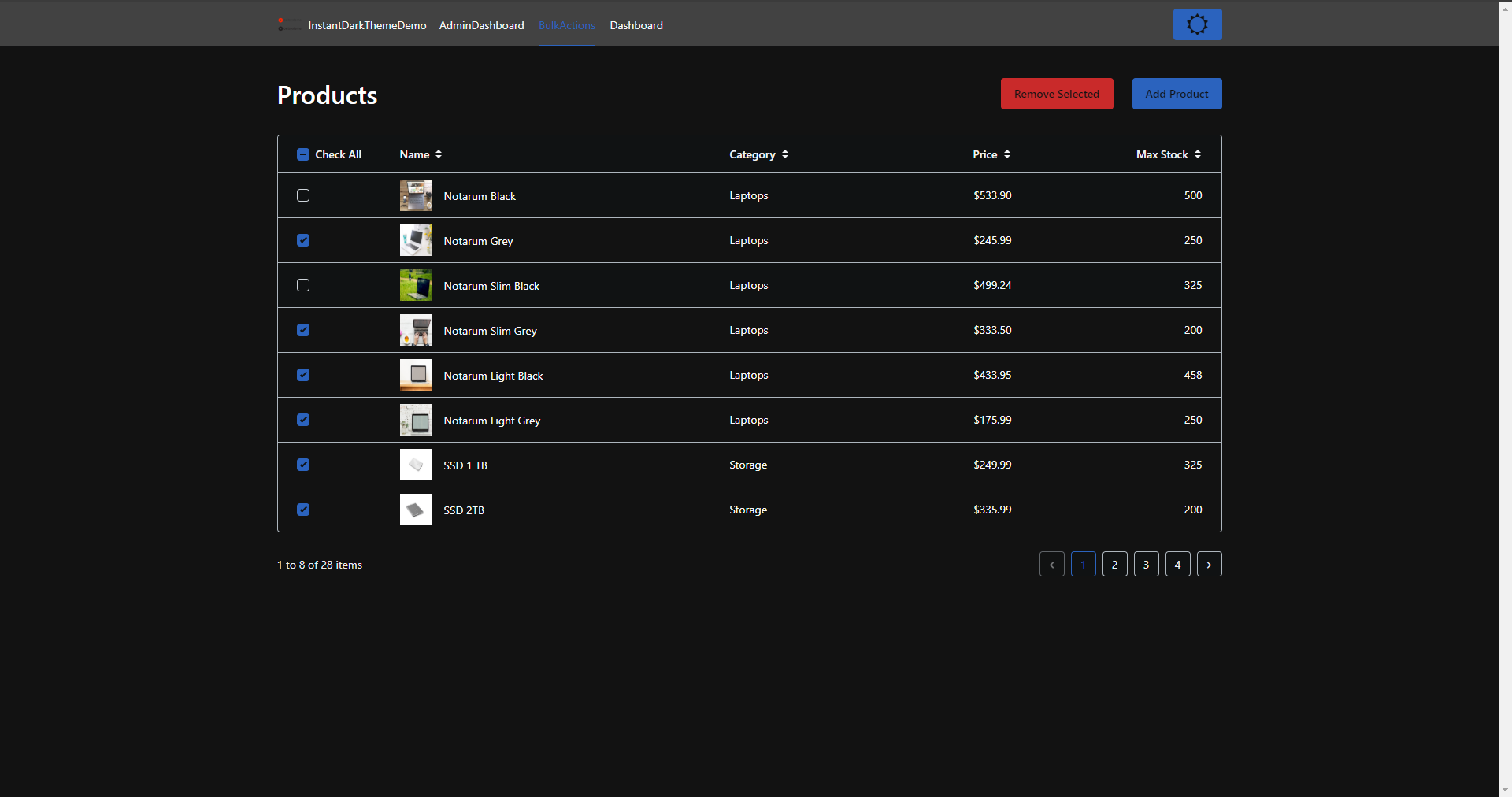Go to next page via right chevron

pyautogui.click(x=1209, y=564)
